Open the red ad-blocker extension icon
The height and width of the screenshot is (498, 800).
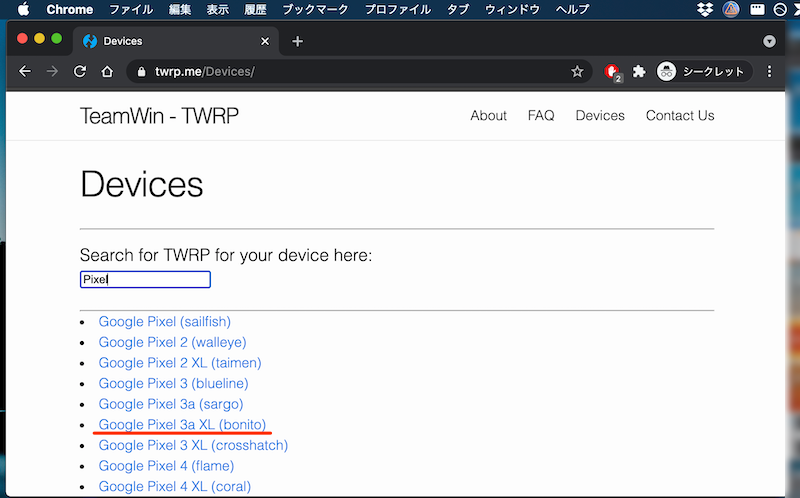(612, 72)
